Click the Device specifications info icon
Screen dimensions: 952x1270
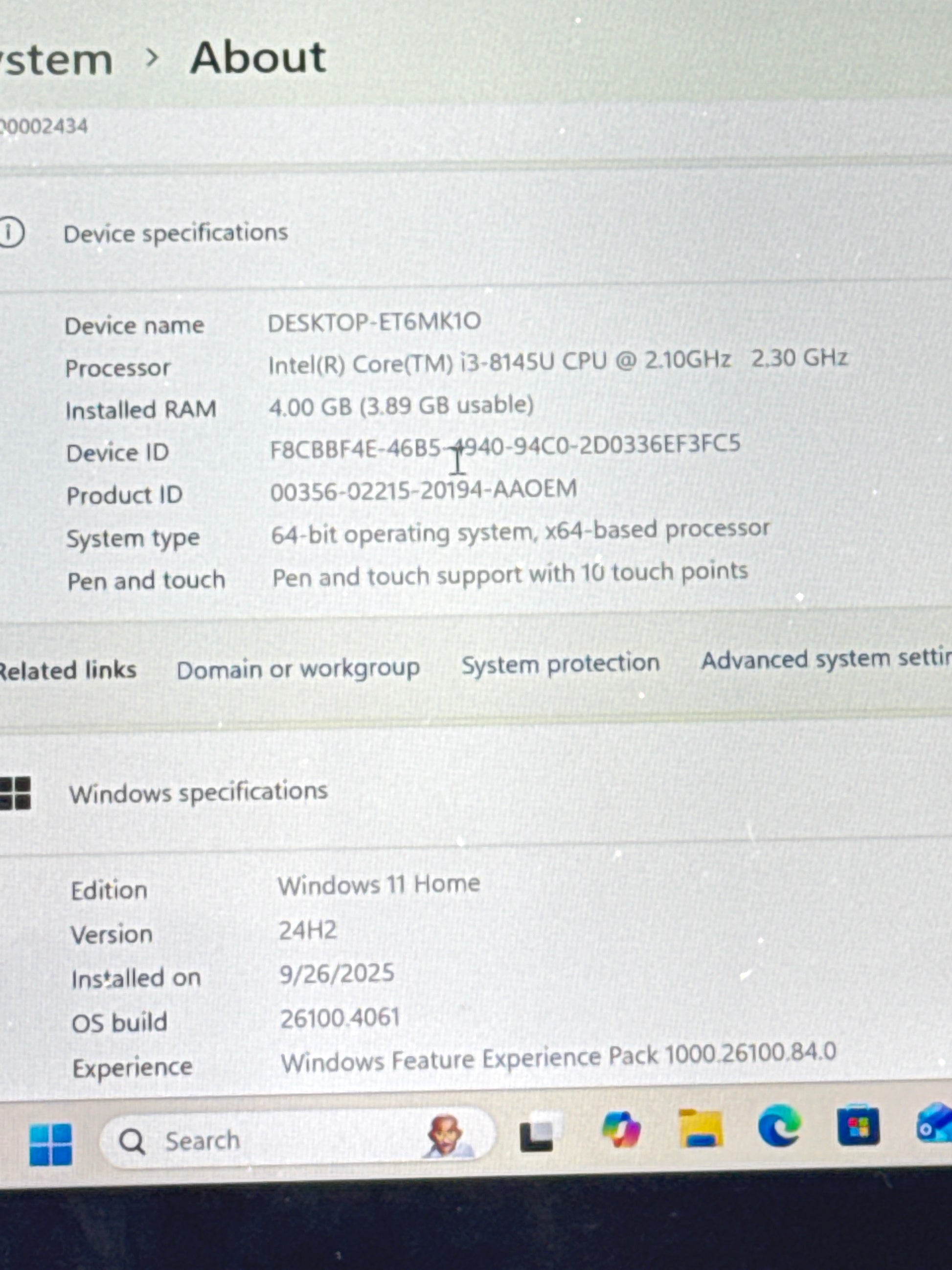[10, 233]
